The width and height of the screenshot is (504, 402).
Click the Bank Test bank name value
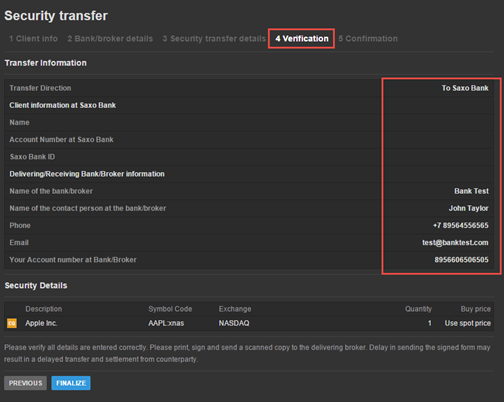[471, 191]
